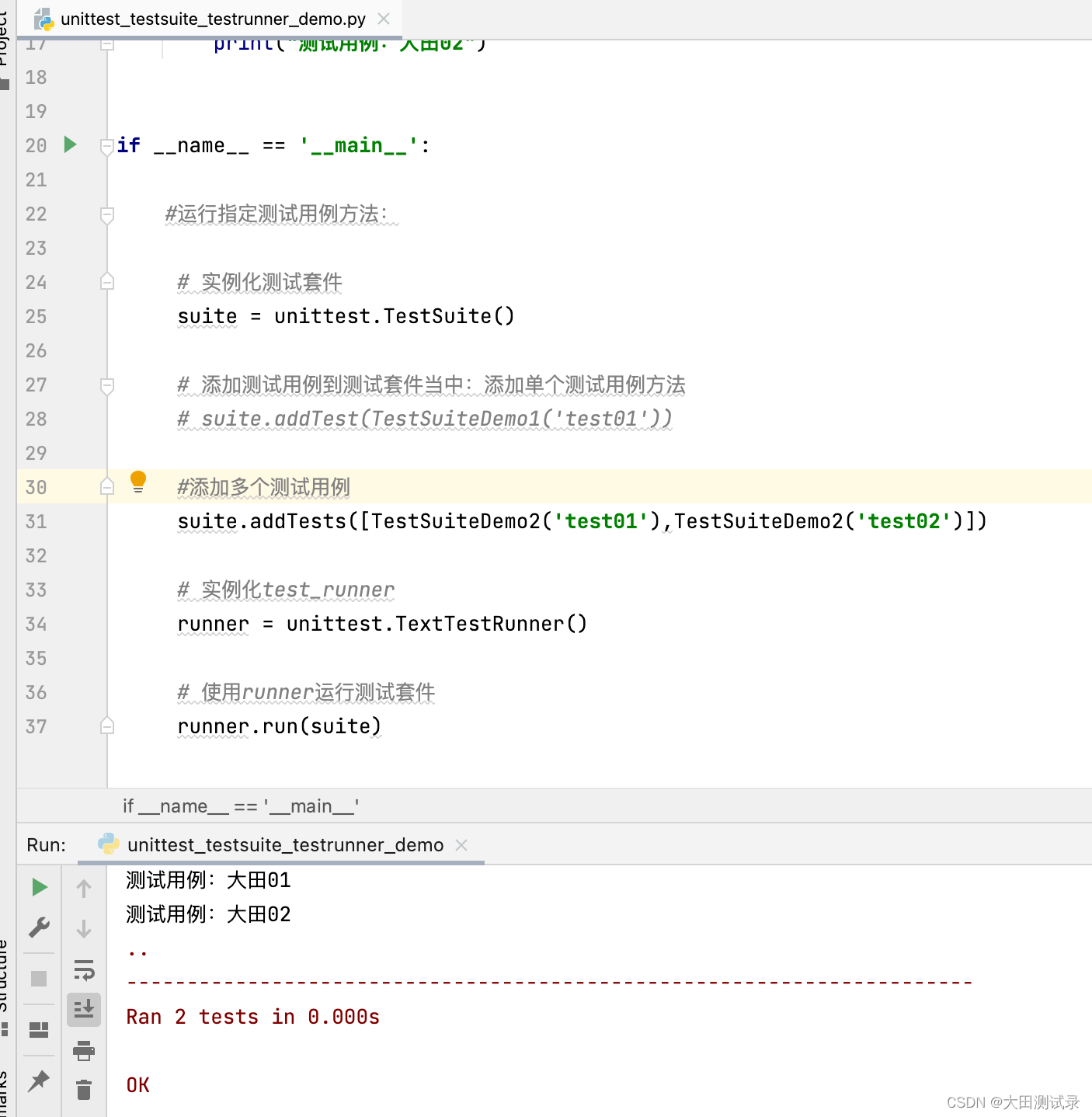The width and height of the screenshot is (1092, 1117).
Task: Toggle soft-wrap in the console output
Action: tap(84, 970)
